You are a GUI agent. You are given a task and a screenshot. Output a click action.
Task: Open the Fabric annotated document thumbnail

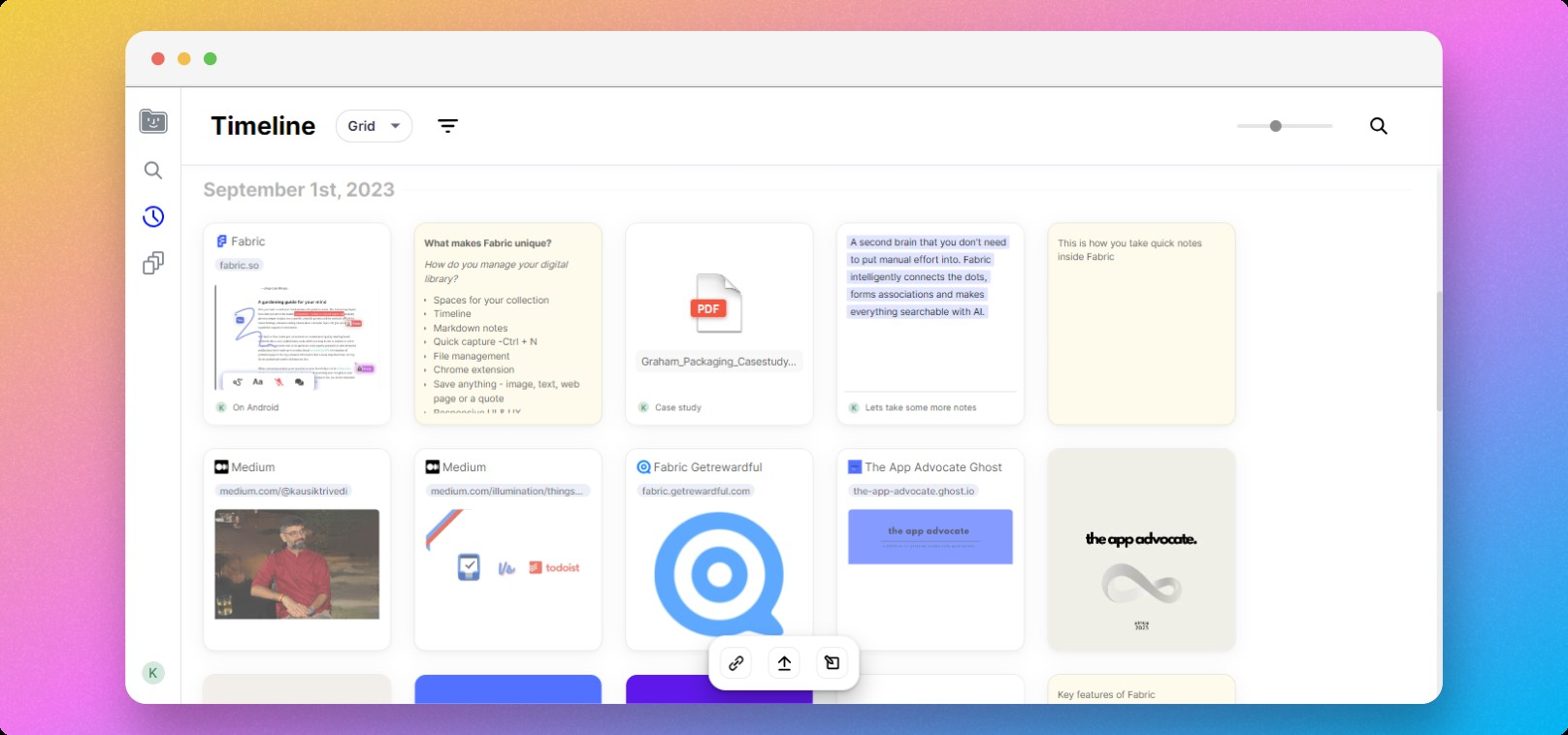[297, 337]
